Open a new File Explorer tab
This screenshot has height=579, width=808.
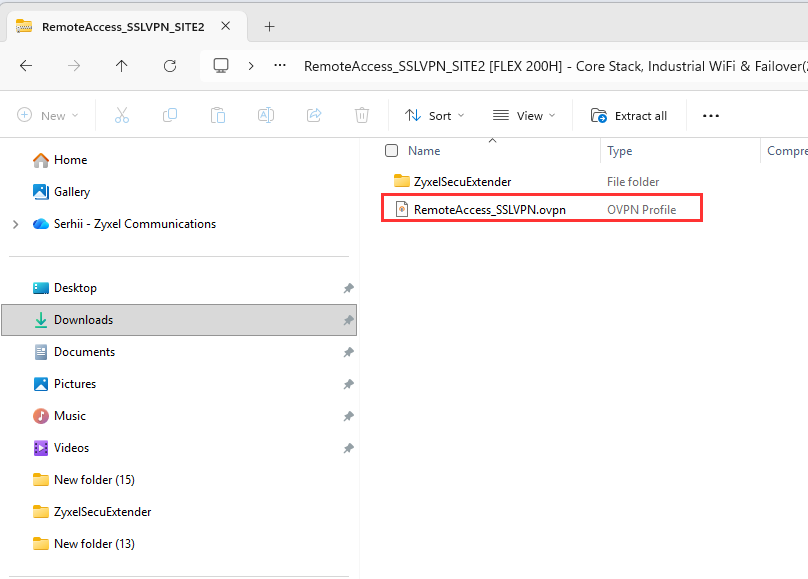pos(270,27)
